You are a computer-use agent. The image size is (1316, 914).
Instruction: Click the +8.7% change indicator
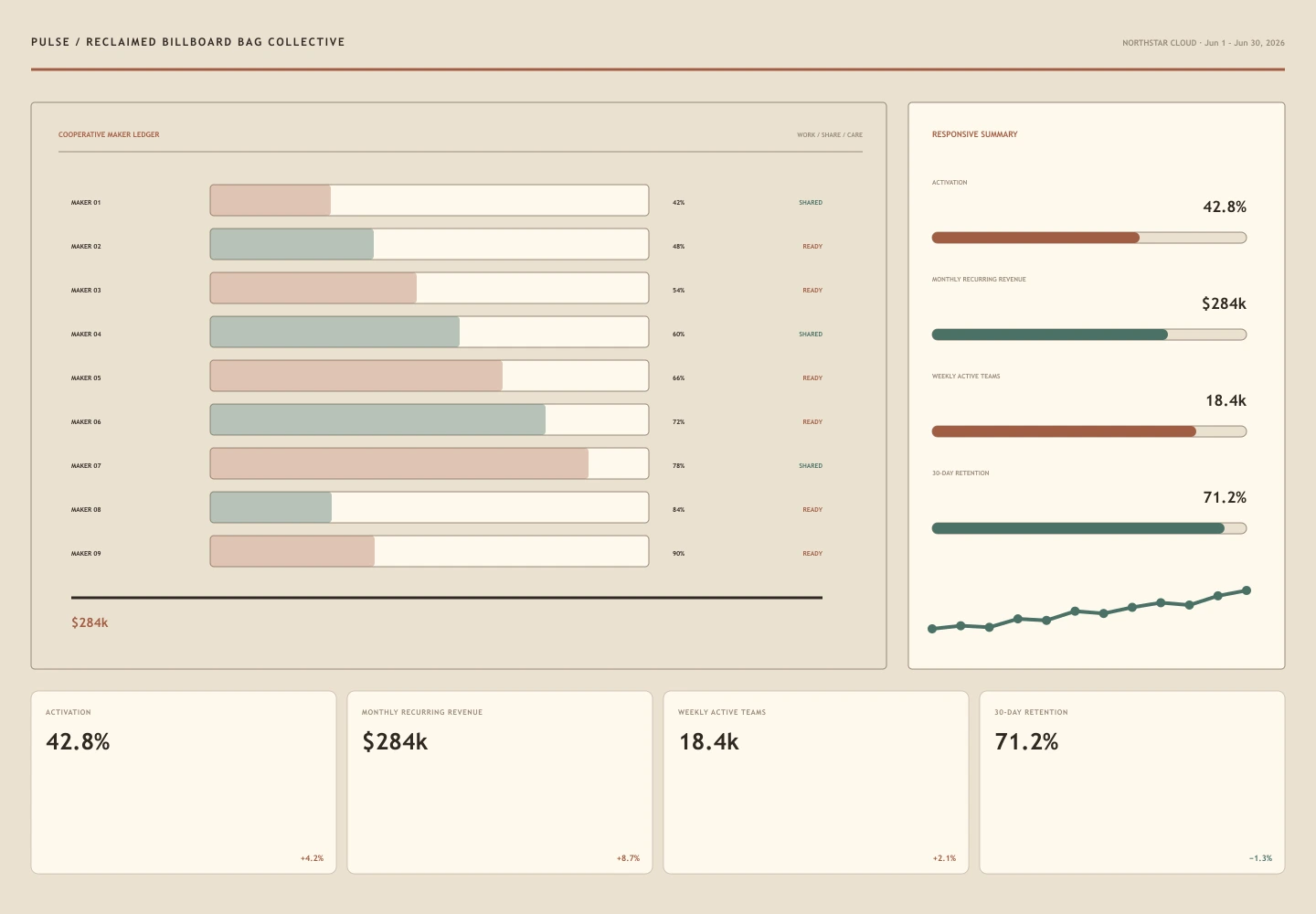tap(628, 858)
